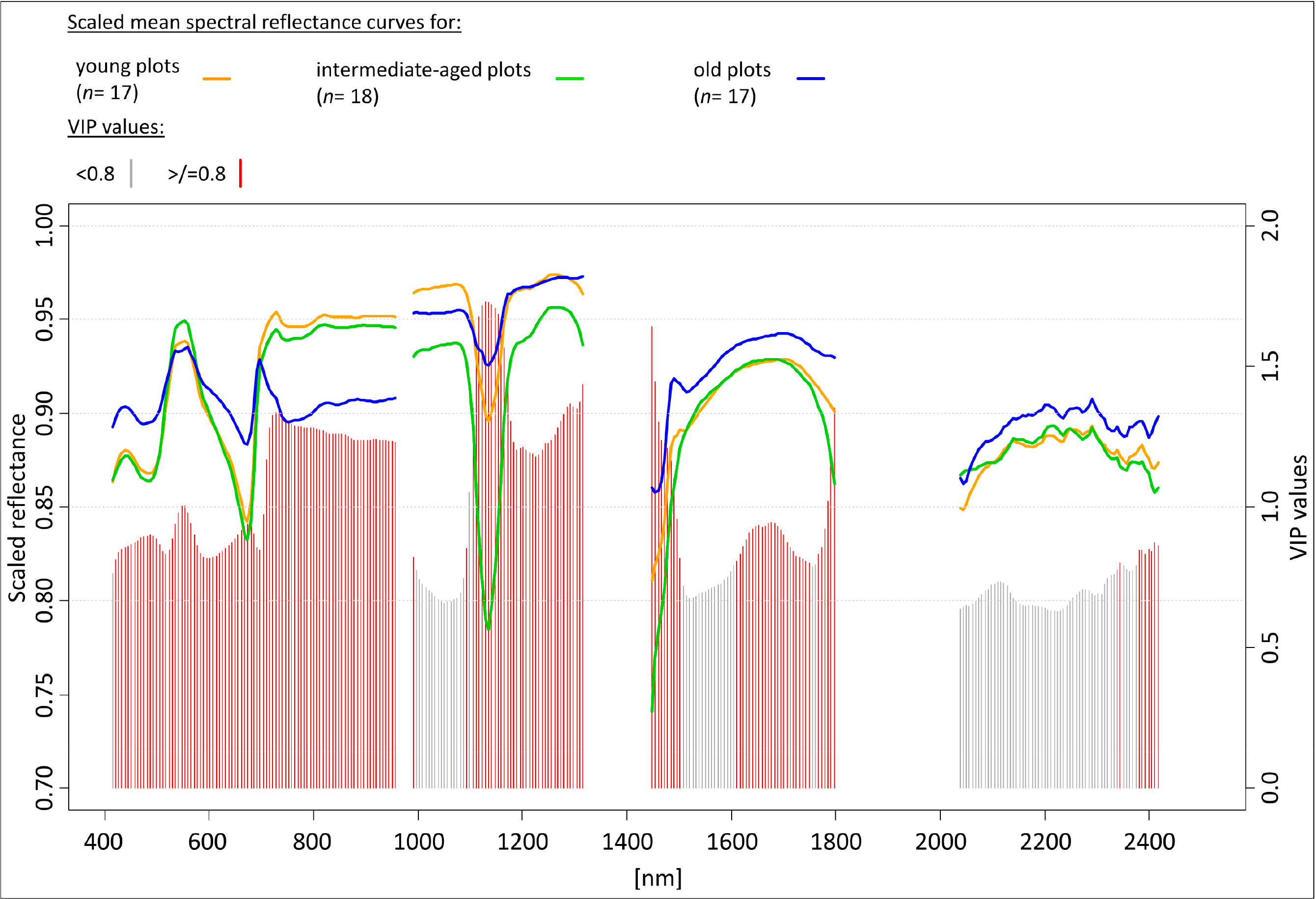Click the gray VIP <0.8 legend marker
Screen dimensions: 1316x899
coord(131,173)
